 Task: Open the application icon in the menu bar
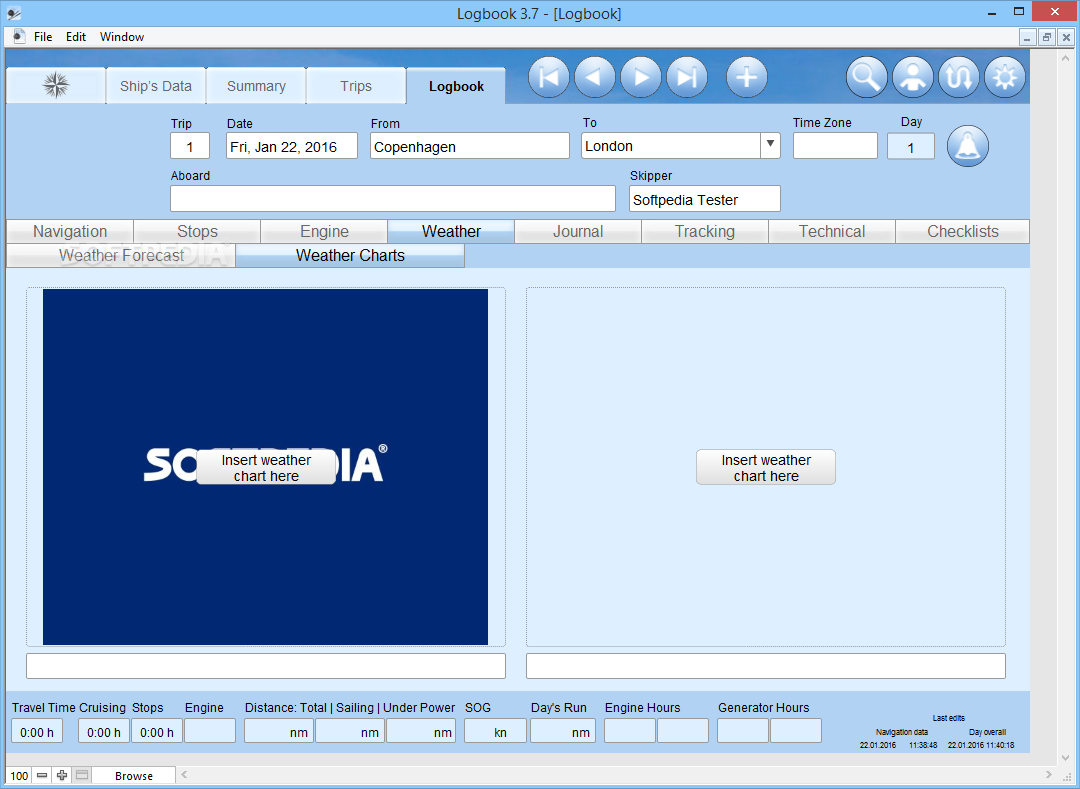click(x=19, y=36)
